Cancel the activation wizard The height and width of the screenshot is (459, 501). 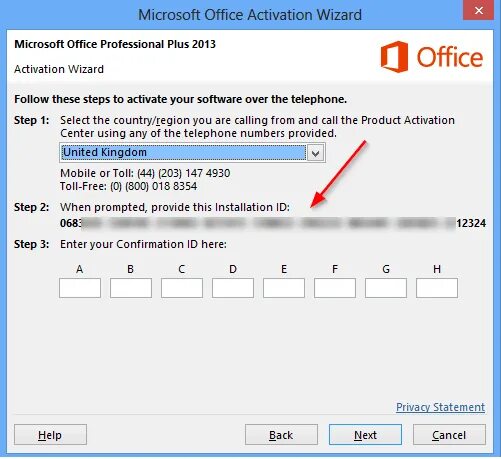point(449,435)
